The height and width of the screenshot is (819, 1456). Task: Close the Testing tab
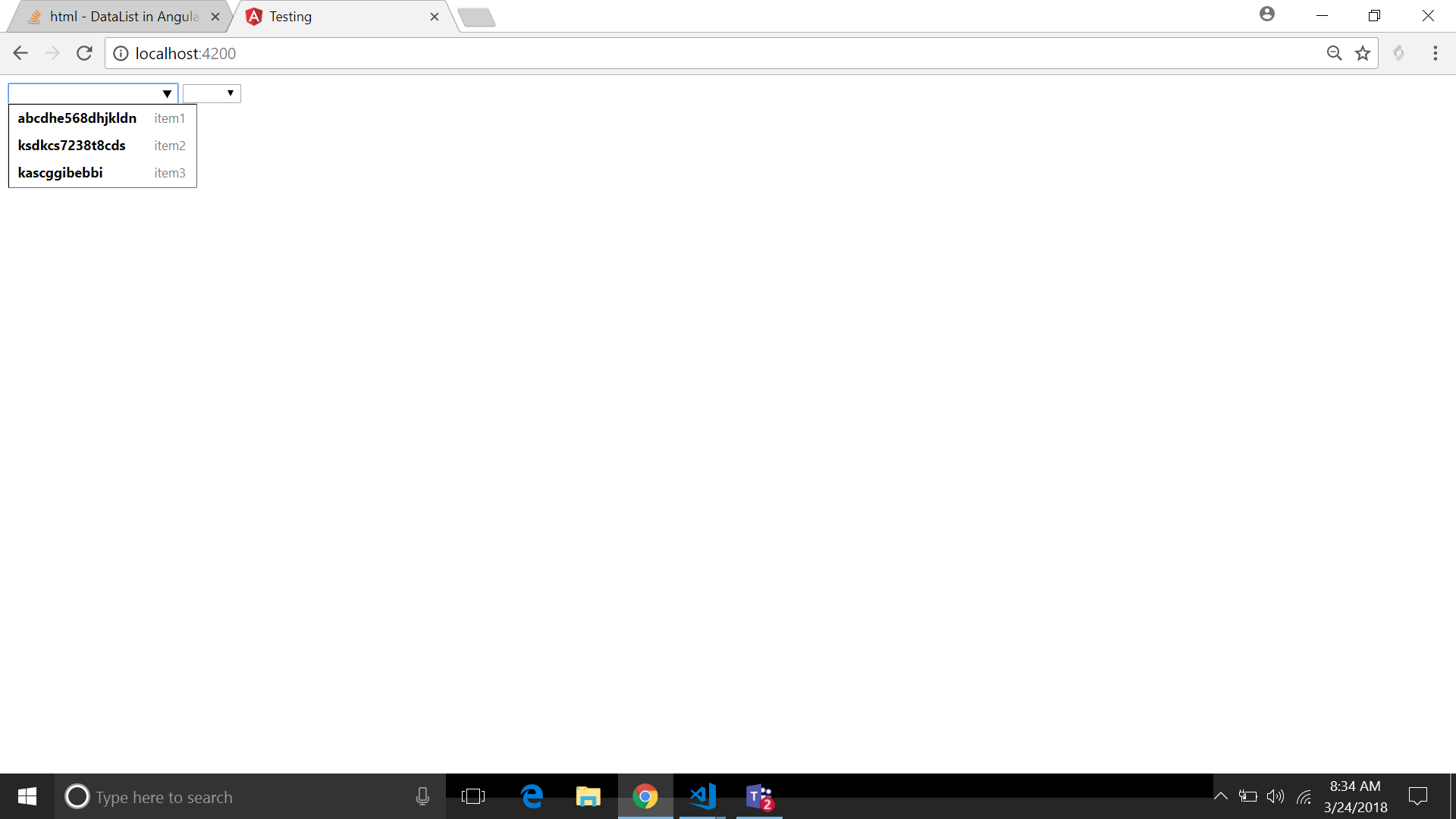(x=434, y=17)
